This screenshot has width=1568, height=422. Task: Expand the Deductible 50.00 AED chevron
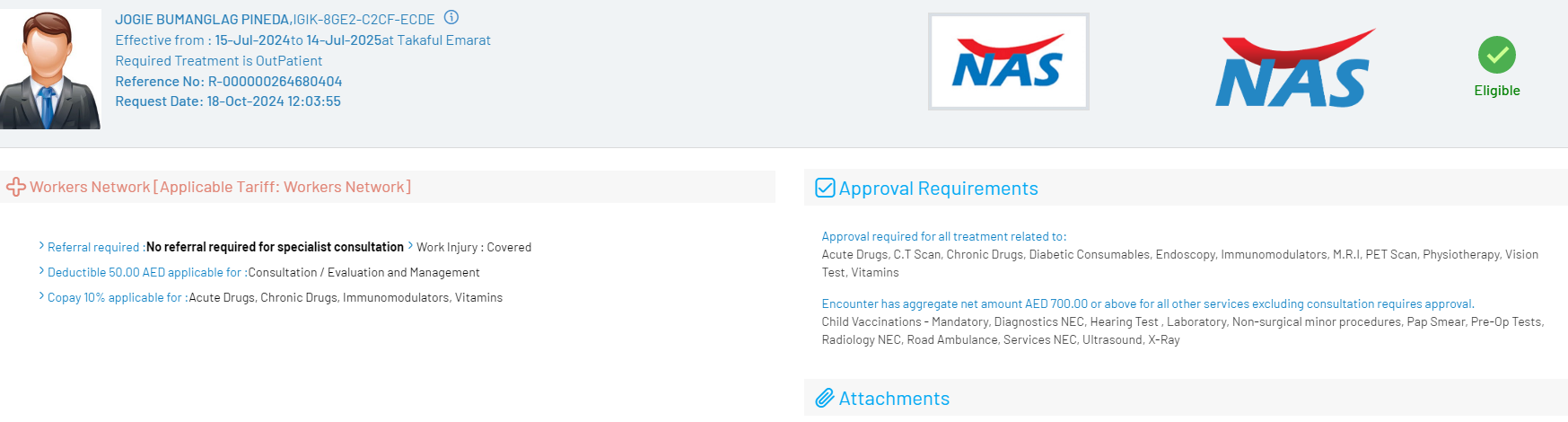[41, 270]
